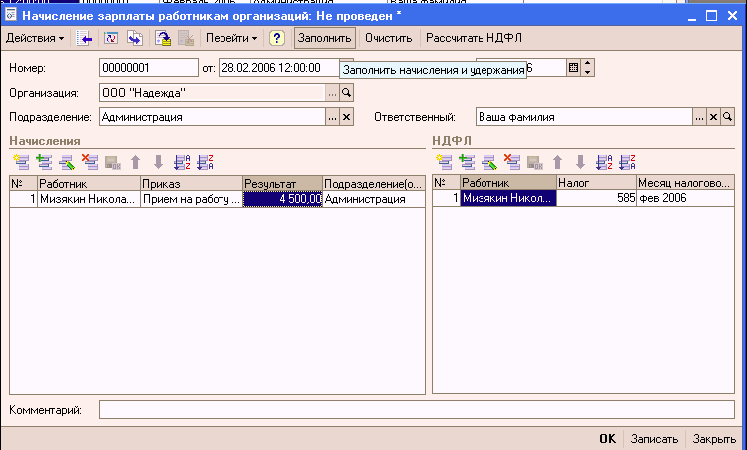Add new row in Начисления table

(20, 161)
